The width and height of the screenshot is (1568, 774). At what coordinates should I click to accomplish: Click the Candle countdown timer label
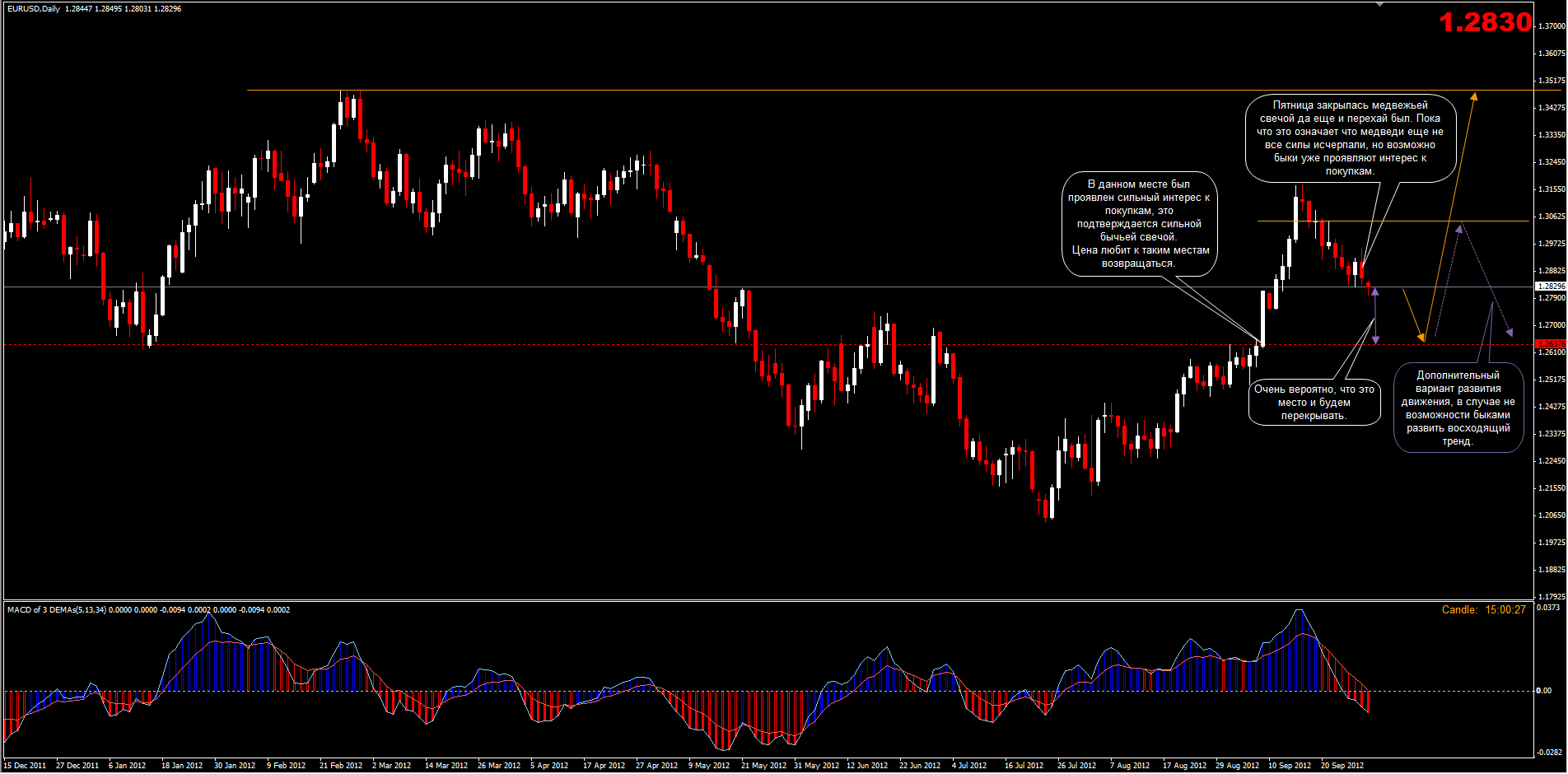pos(1483,610)
